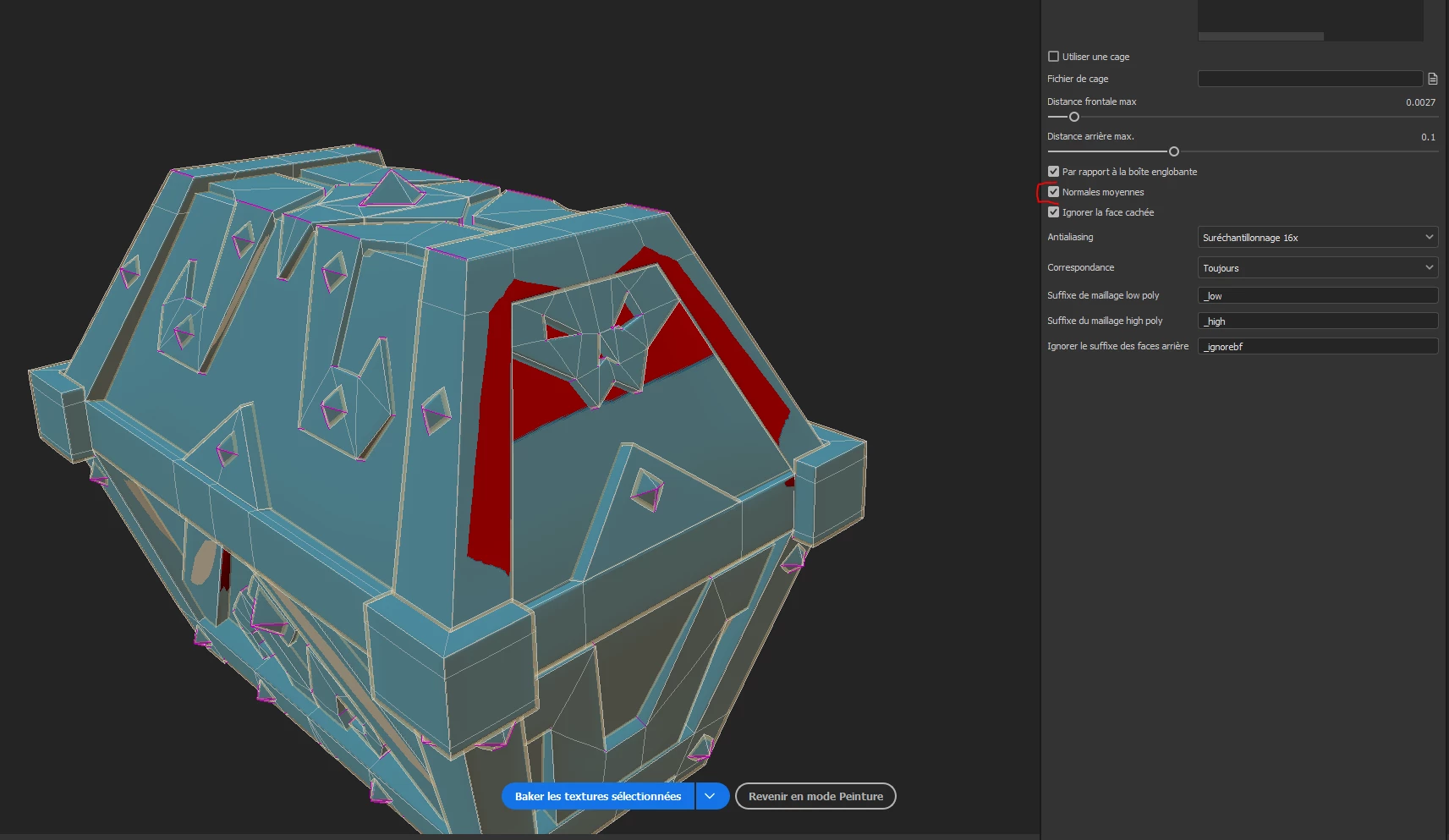
Task: Click the Distance arrière max slider handle
Action: (1174, 151)
